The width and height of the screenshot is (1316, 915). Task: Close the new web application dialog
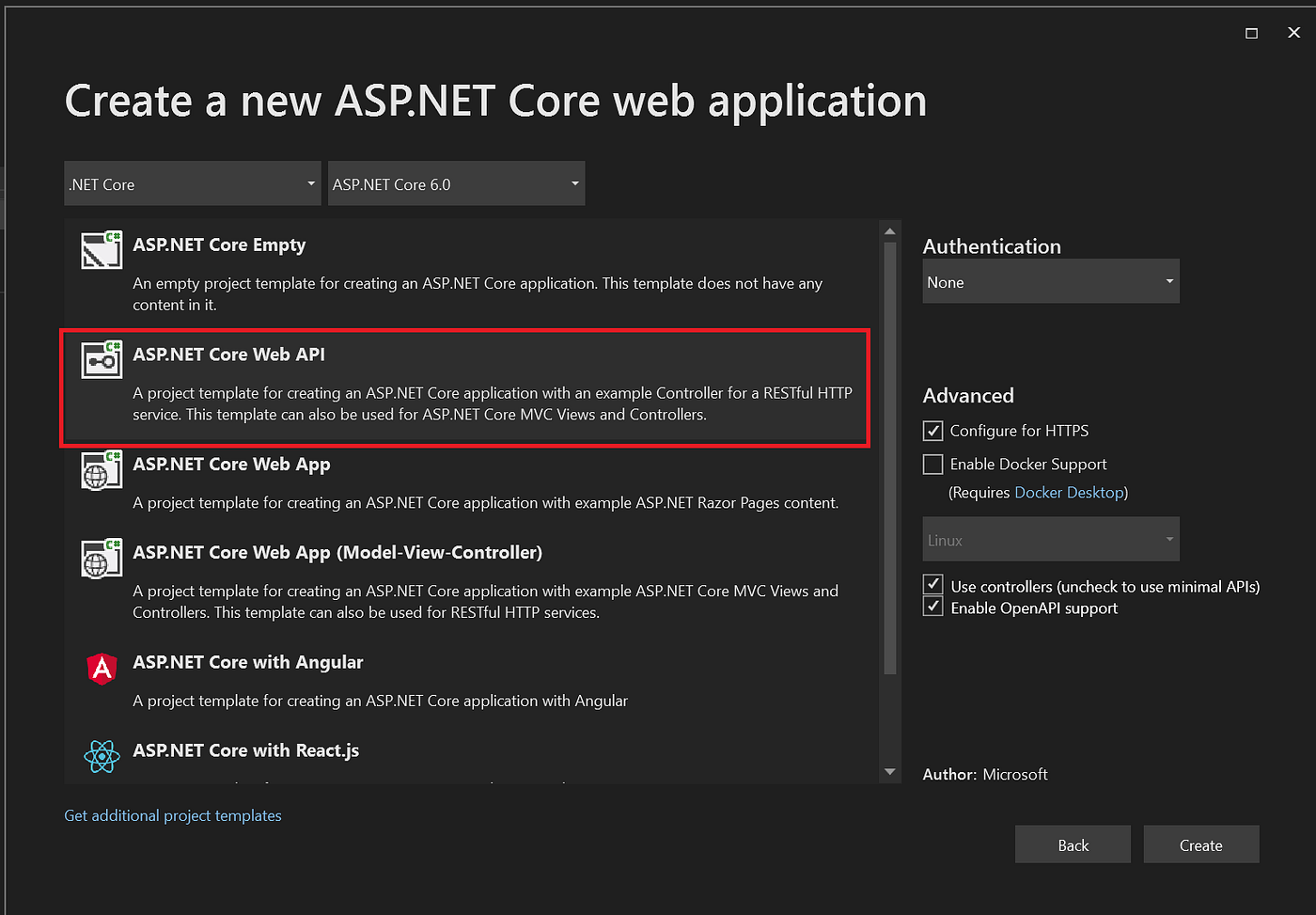(x=1293, y=33)
